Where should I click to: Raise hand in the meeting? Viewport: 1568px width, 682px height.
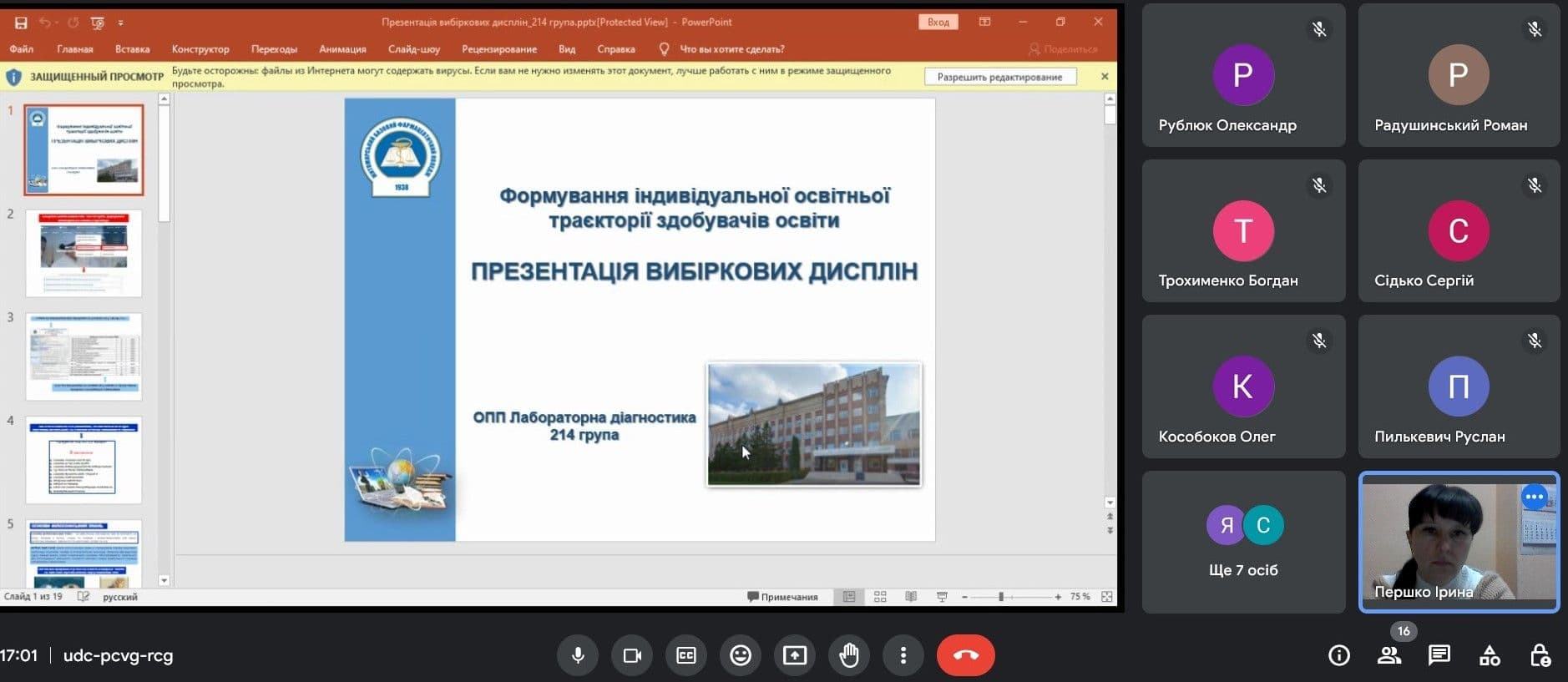(849, 655)
